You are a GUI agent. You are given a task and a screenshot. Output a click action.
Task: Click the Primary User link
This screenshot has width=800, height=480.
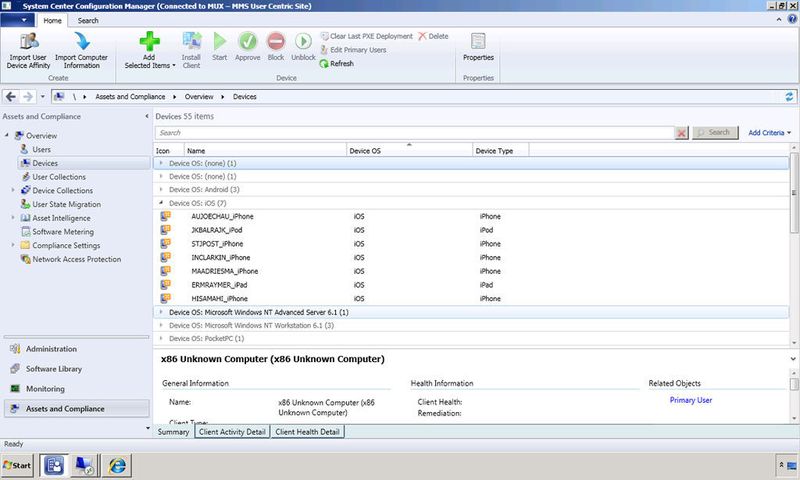(x=691, y=400)
